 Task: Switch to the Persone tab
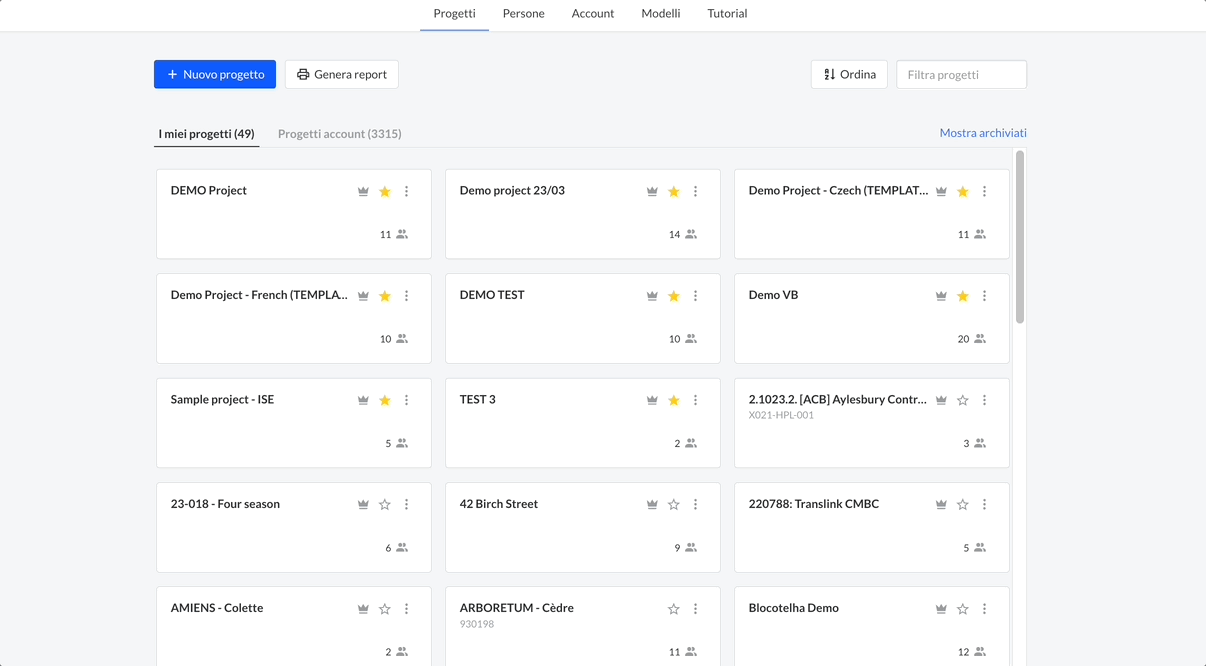(524, 14)
